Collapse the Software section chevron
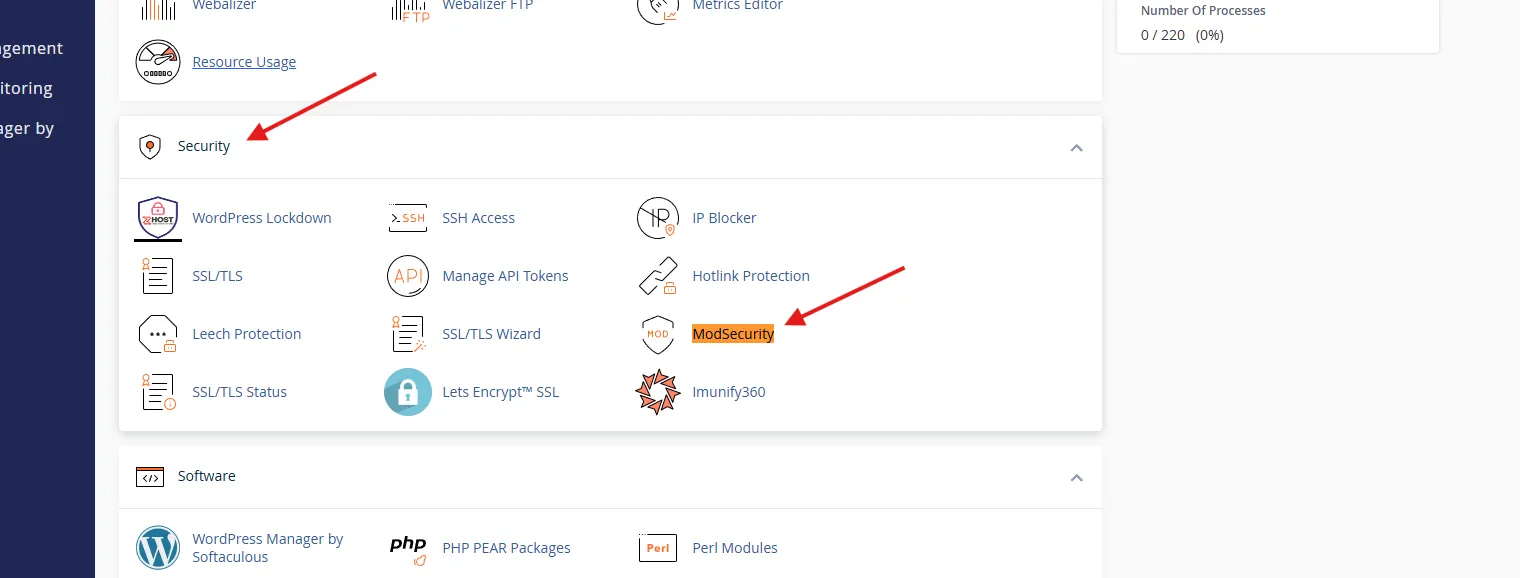Screen dimensions: 1520x578 tap(1076, 477)
